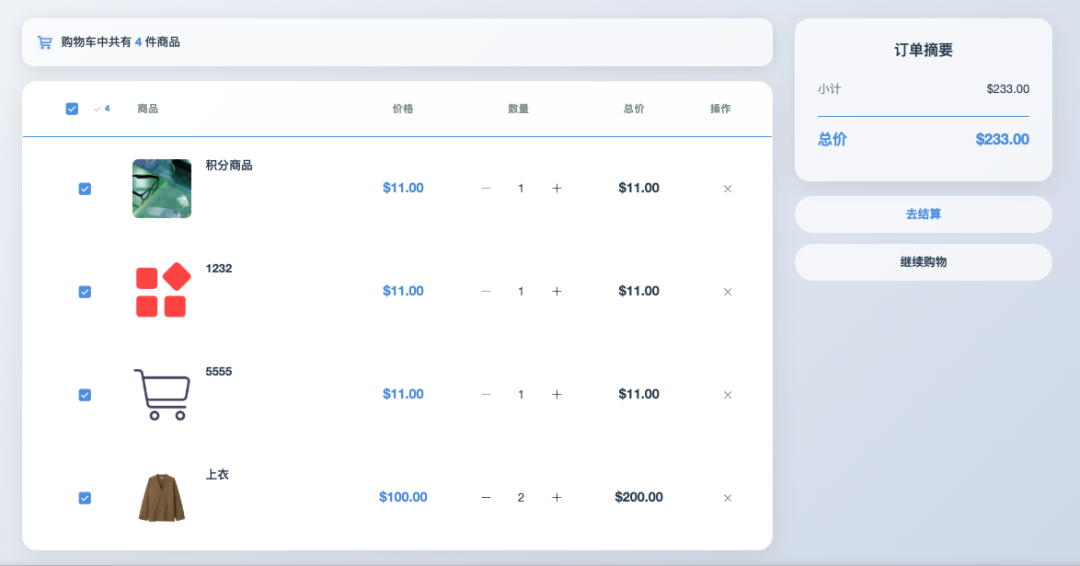Open the 1232 product name link
This screenshot has width=1080, height=566.
click(x=219, y=268)
